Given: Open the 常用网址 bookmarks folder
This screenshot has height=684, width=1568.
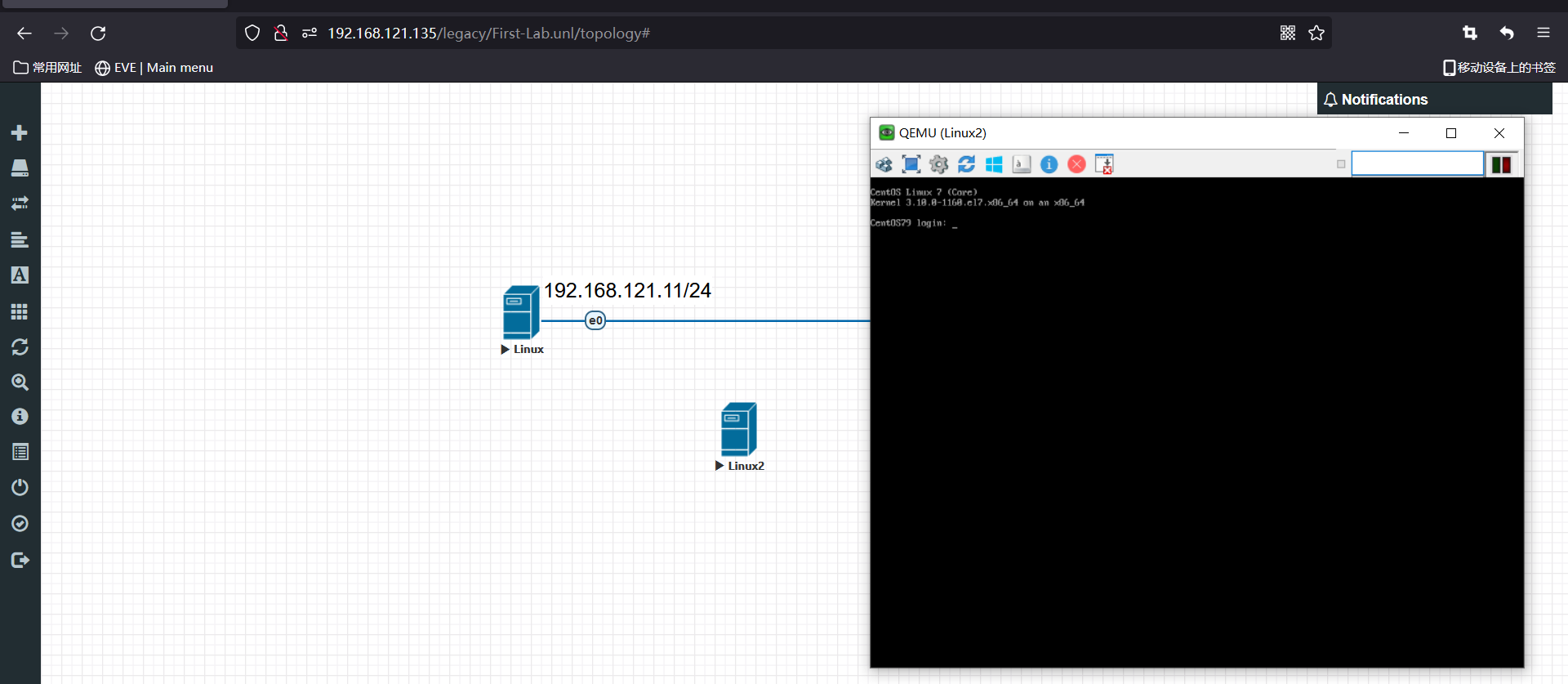Looking at the screenshot, I should tap(47, 68).
